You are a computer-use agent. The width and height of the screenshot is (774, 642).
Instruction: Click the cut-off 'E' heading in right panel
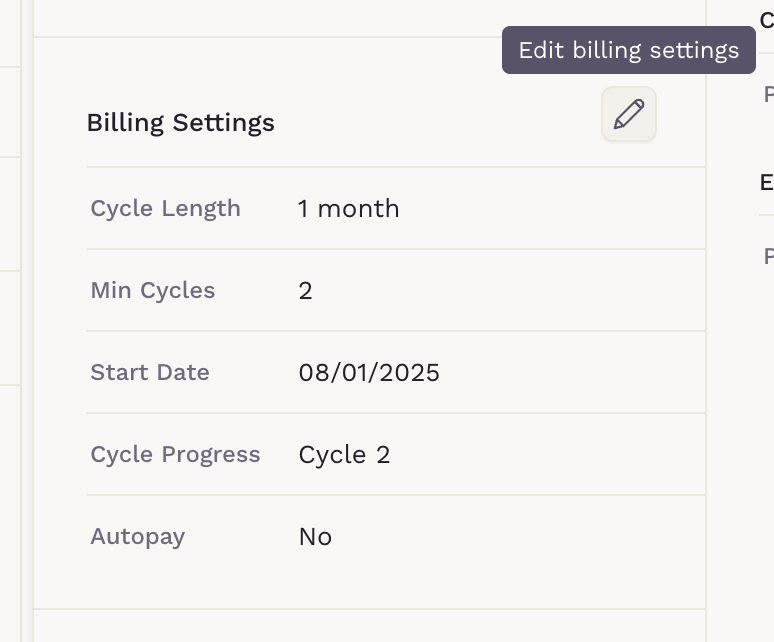pos(766,182)
